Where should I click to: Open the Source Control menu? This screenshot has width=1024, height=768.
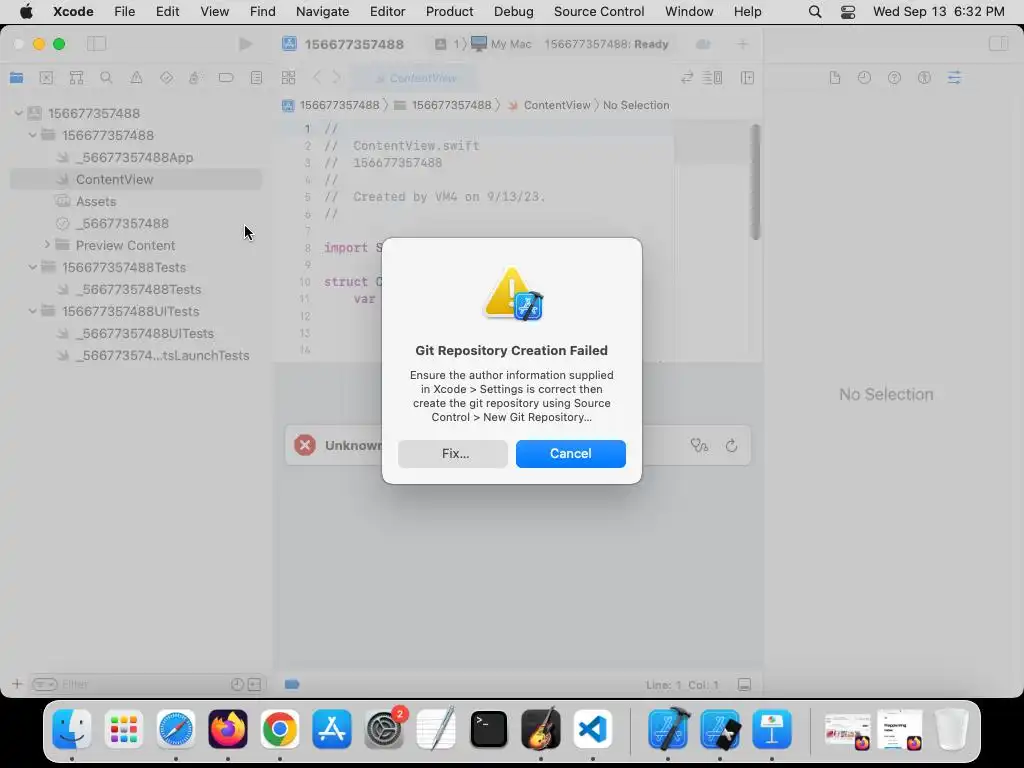click(599, 12)
